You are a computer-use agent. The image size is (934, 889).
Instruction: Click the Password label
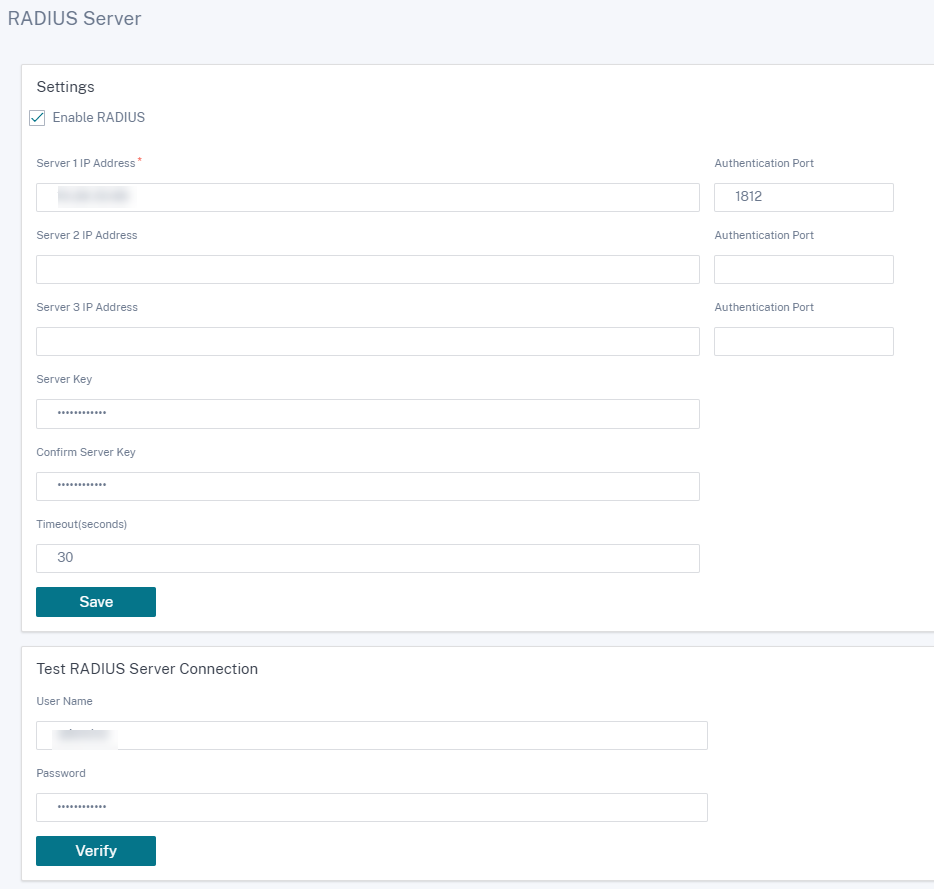[61, 773]
